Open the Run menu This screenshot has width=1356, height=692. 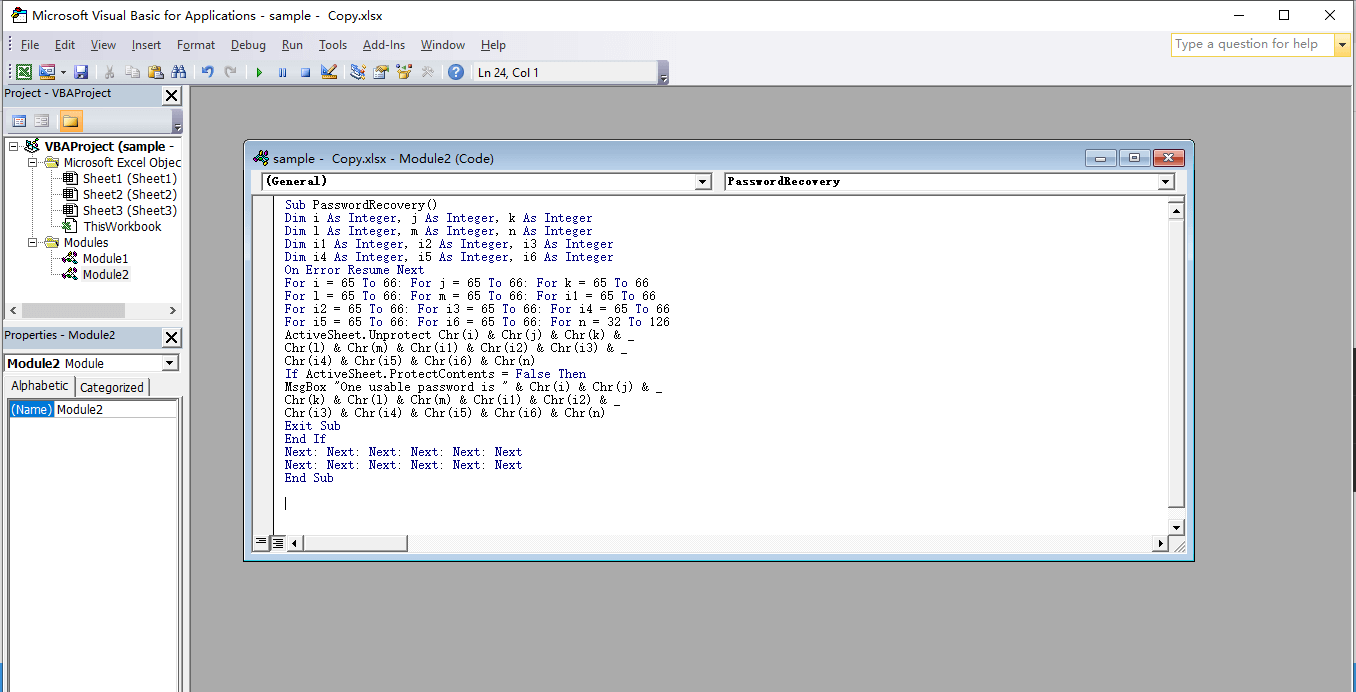[x=292, y=44]
